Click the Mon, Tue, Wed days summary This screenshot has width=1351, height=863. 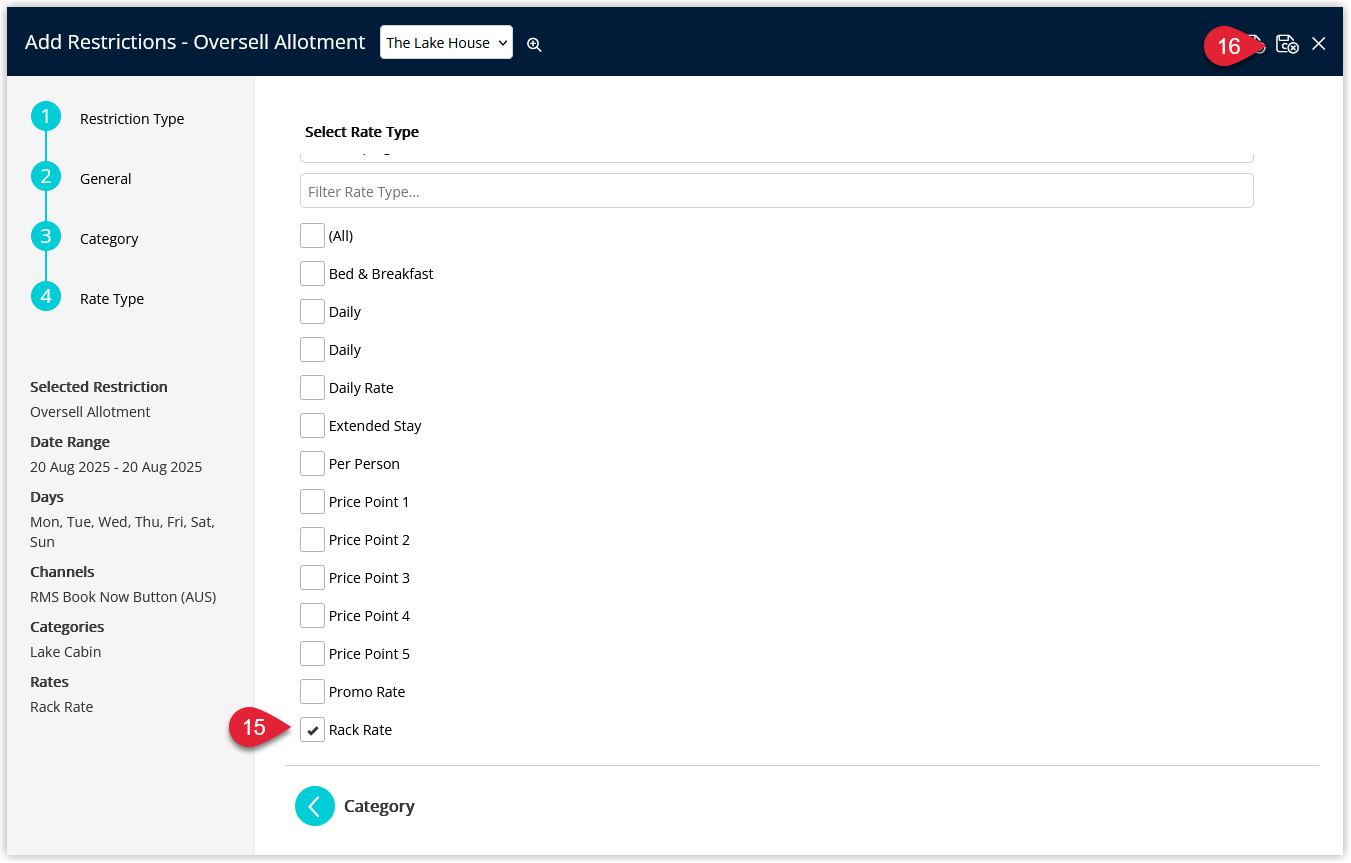[122, 532]
